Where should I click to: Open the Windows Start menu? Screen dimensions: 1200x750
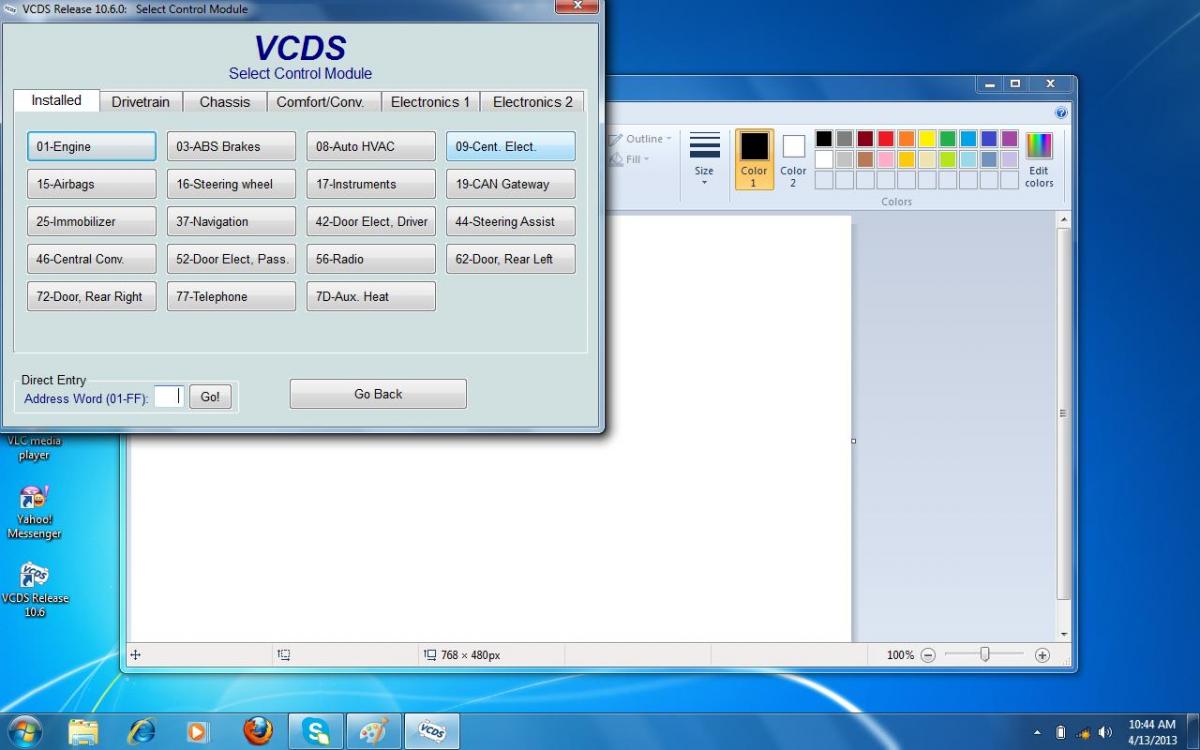24,732
